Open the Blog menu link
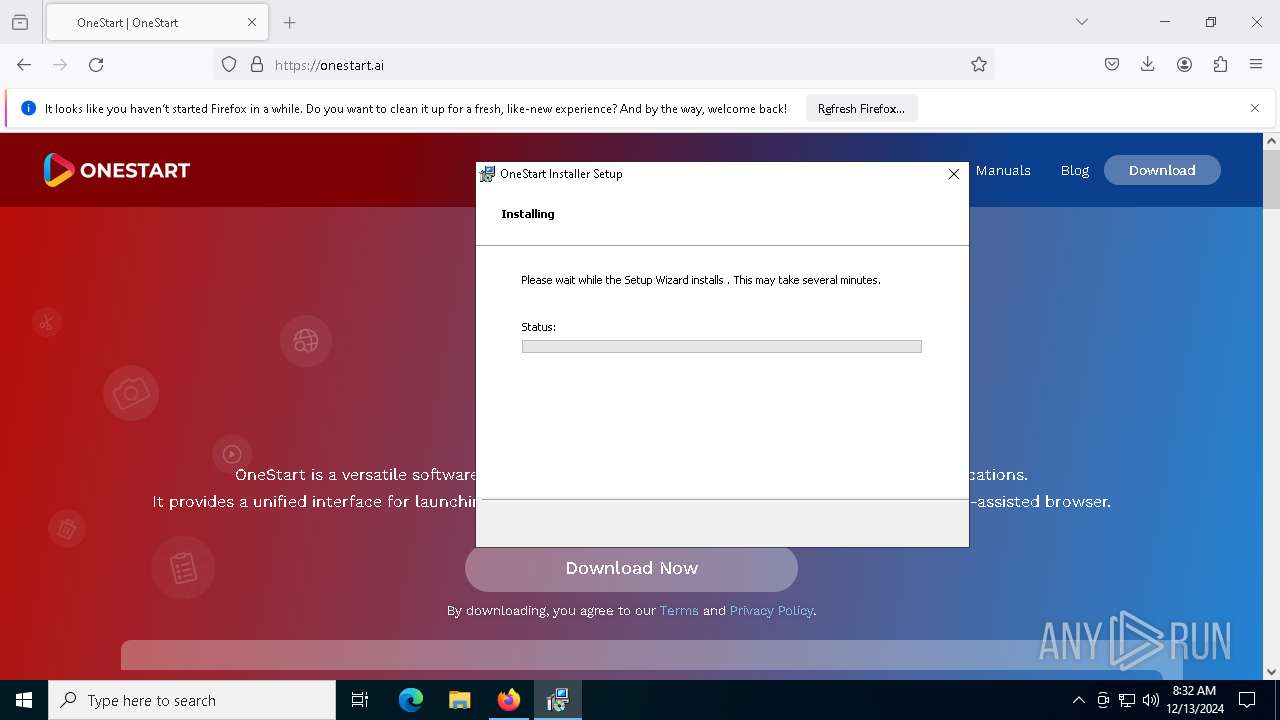The width and height of the screenshot is (1280, 720). coord(1075,170)
